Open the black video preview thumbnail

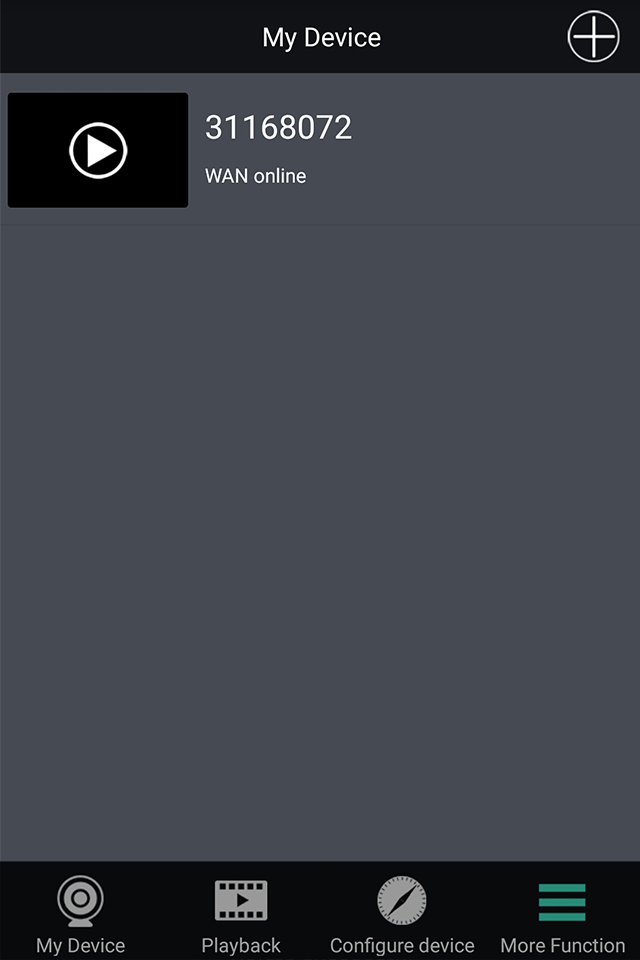click(98, 150)
